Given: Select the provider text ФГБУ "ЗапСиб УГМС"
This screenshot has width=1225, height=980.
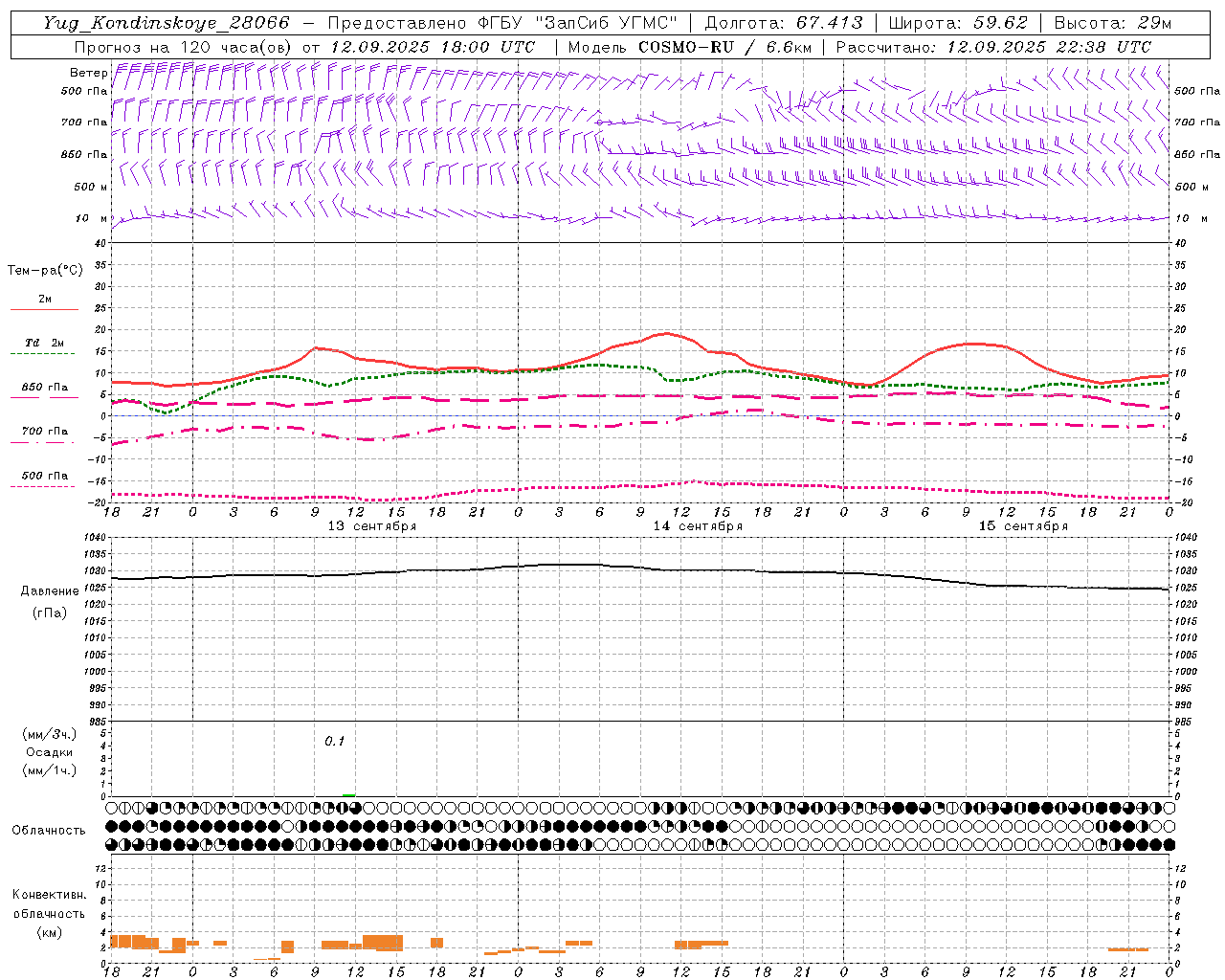Looking at the screenshot, I should (578, 23).
